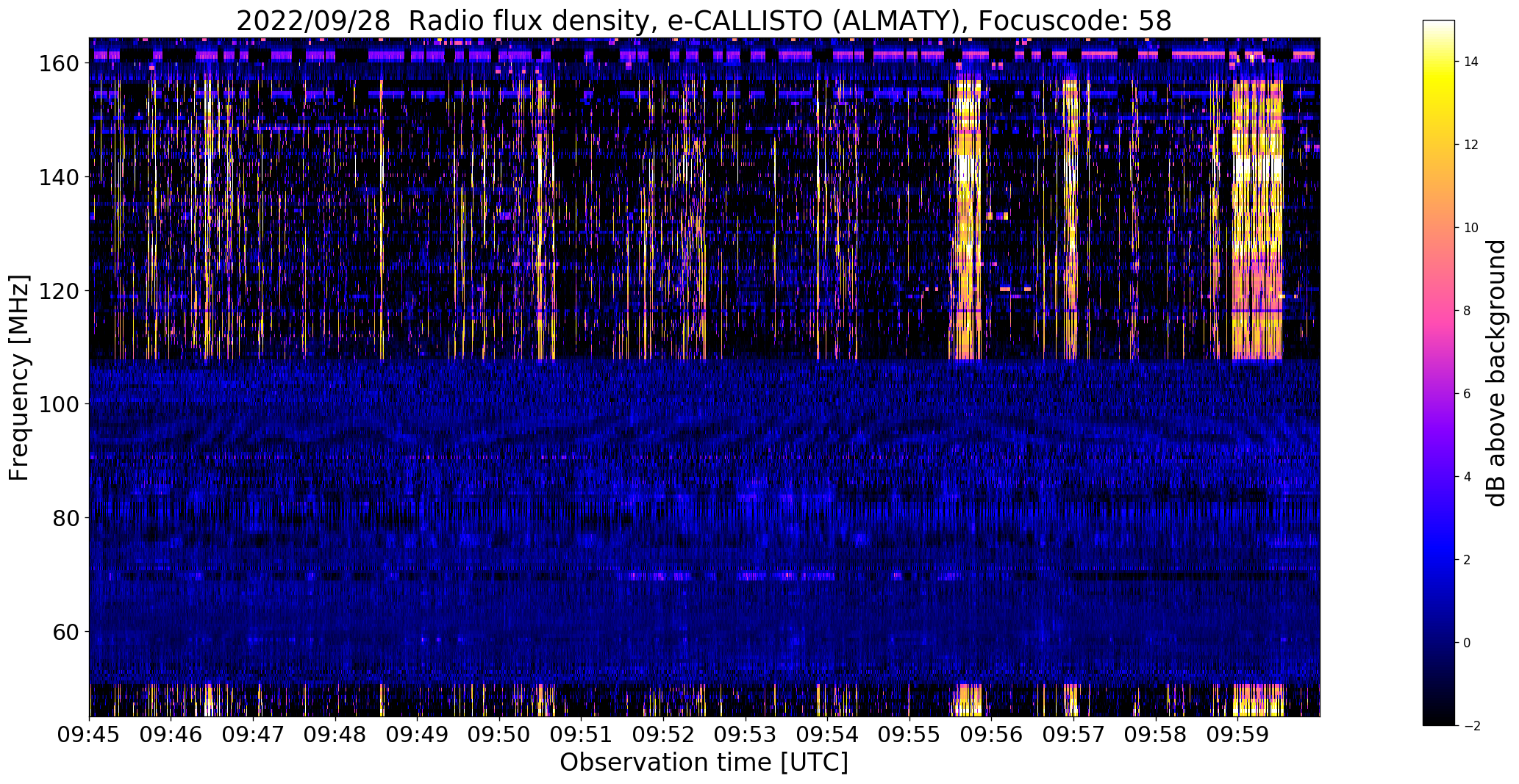Click the 160 frequency tick label
The image size is (1519, 784).
[60, 63]
